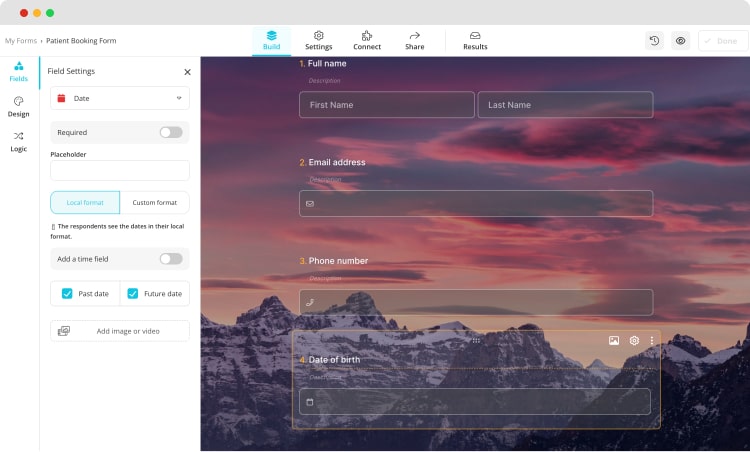750x452 pixels.
Task: Click the Placeholder text input
Action: 120,171
